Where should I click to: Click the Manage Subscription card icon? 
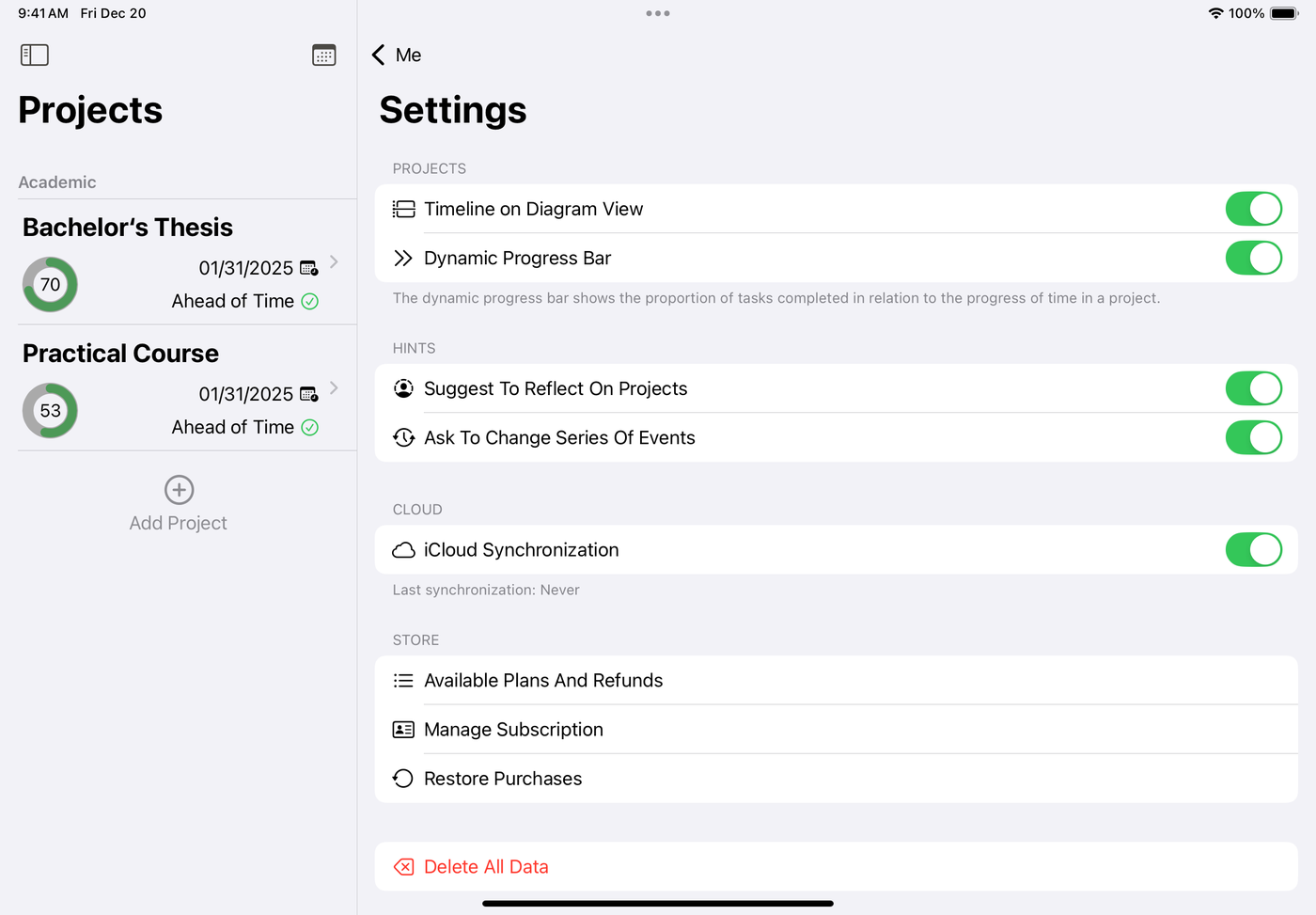pos(403,730)
